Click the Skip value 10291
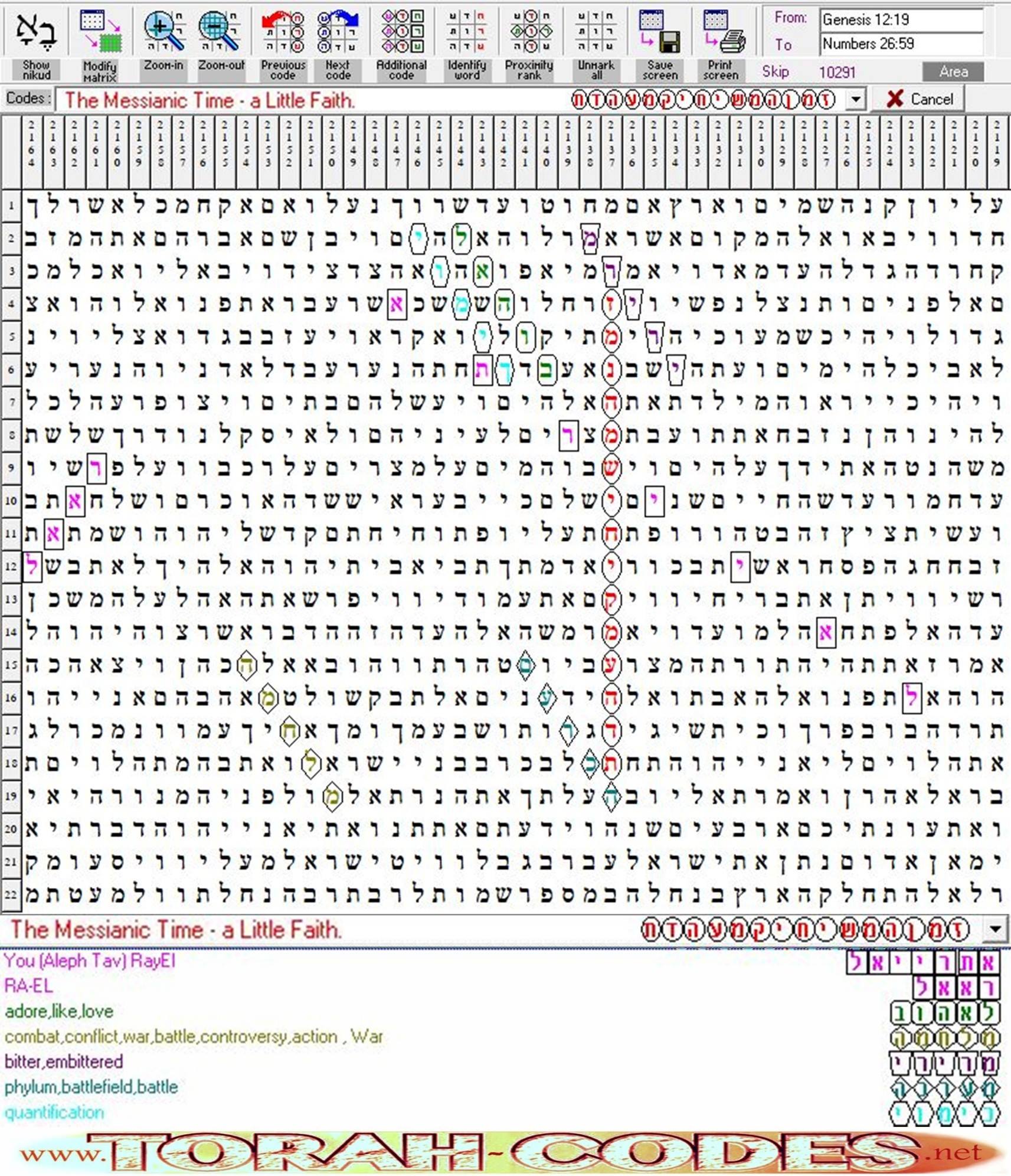1011x1176 pixels. [837, 72]
